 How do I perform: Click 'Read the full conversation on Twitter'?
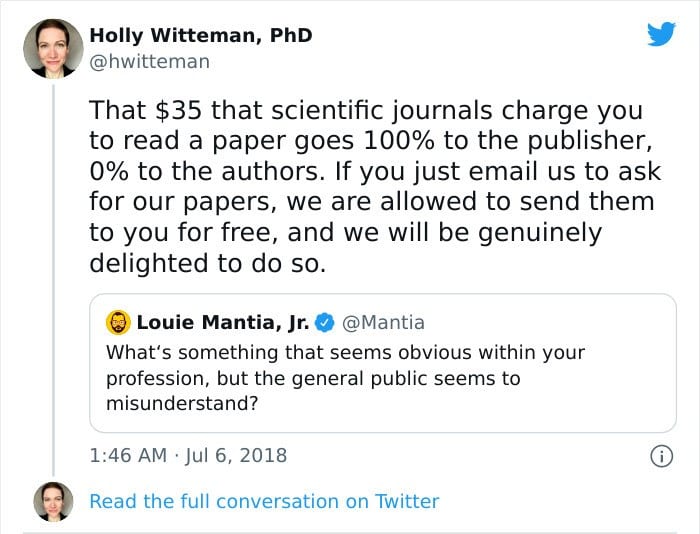tap(264, 501)
